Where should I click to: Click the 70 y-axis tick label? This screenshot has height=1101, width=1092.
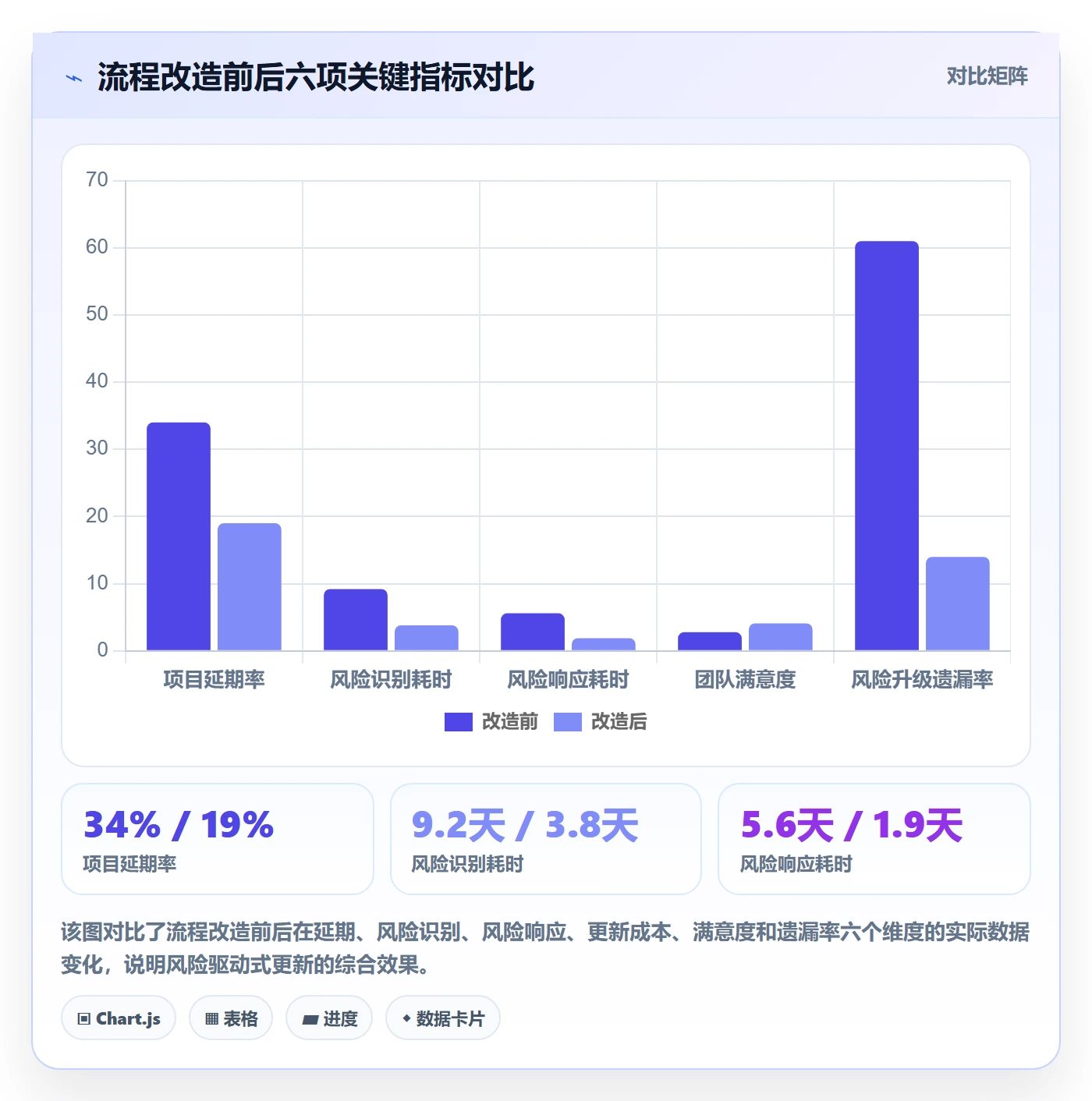pos(97,180)
